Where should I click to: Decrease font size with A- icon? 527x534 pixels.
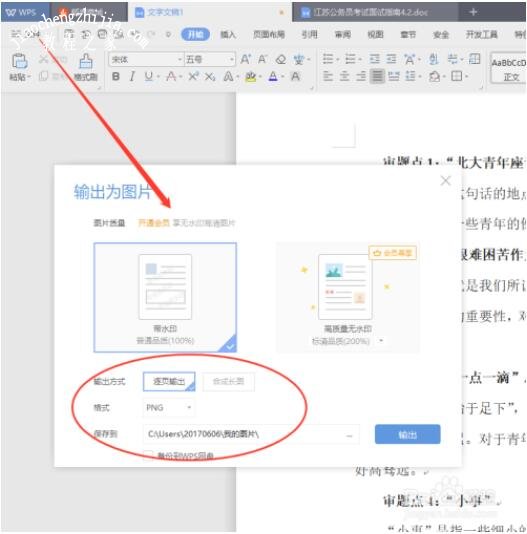click(x=262, y=60)
